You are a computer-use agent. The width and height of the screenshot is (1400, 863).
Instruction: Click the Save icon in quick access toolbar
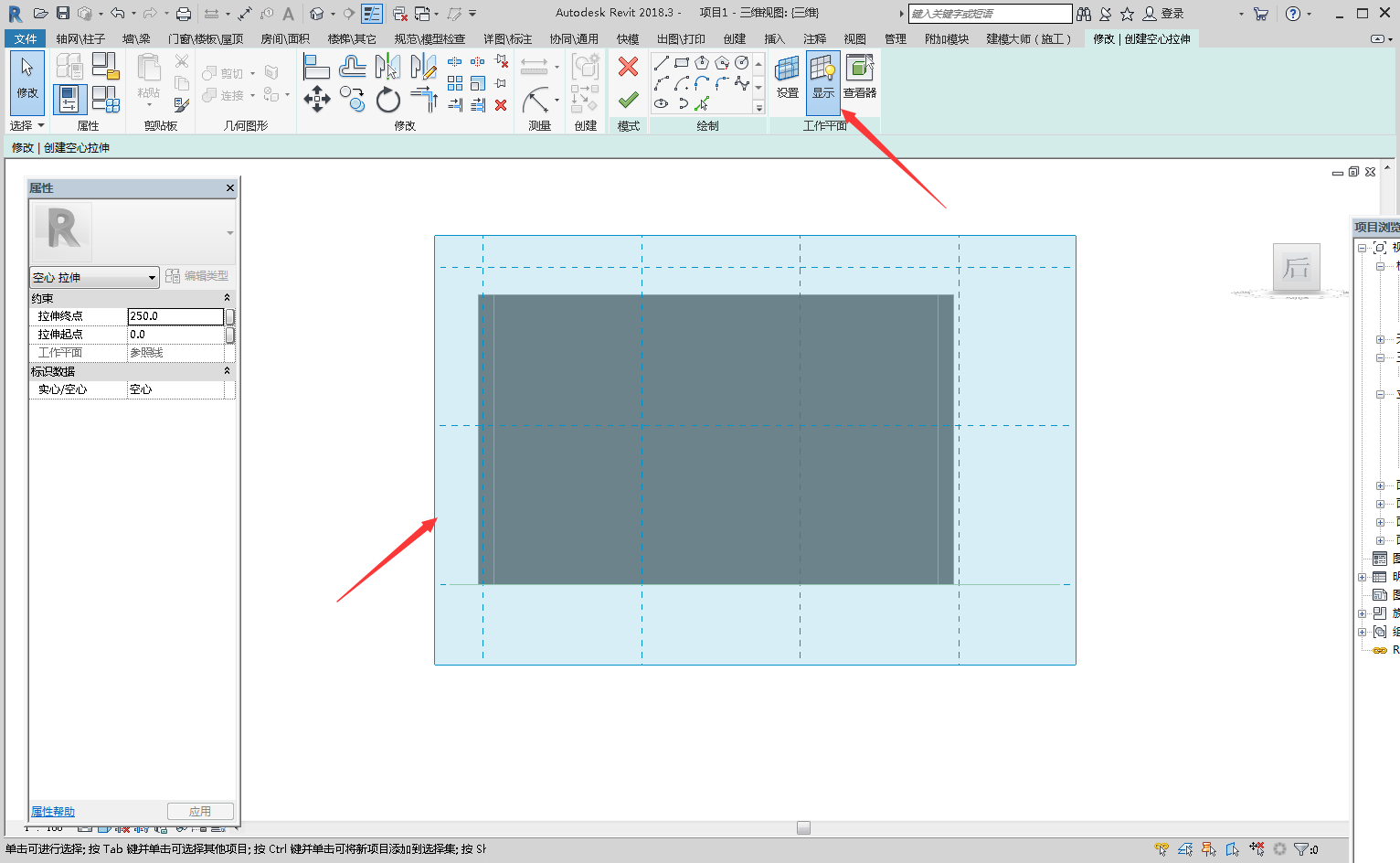coord(63,14)
